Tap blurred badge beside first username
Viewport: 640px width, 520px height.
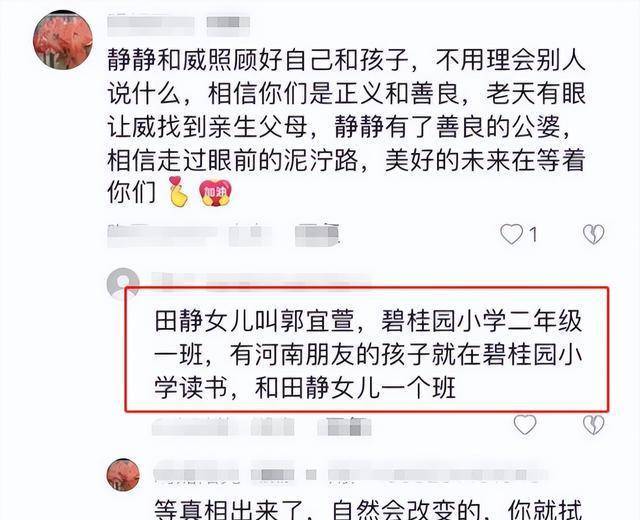pos(228,24)
